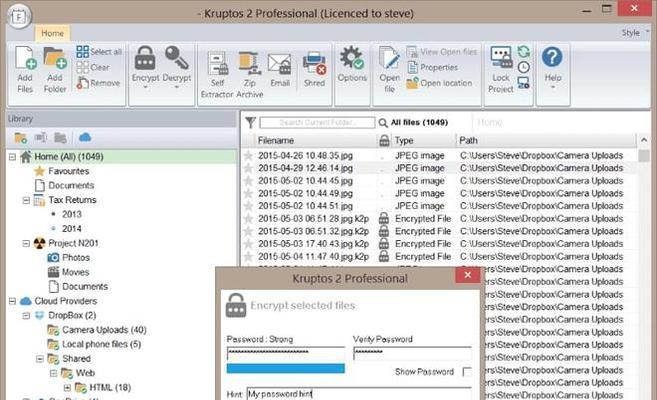The image size is (657, 400).
Task: Click the round application menu button
Action: tap(19, 16)
